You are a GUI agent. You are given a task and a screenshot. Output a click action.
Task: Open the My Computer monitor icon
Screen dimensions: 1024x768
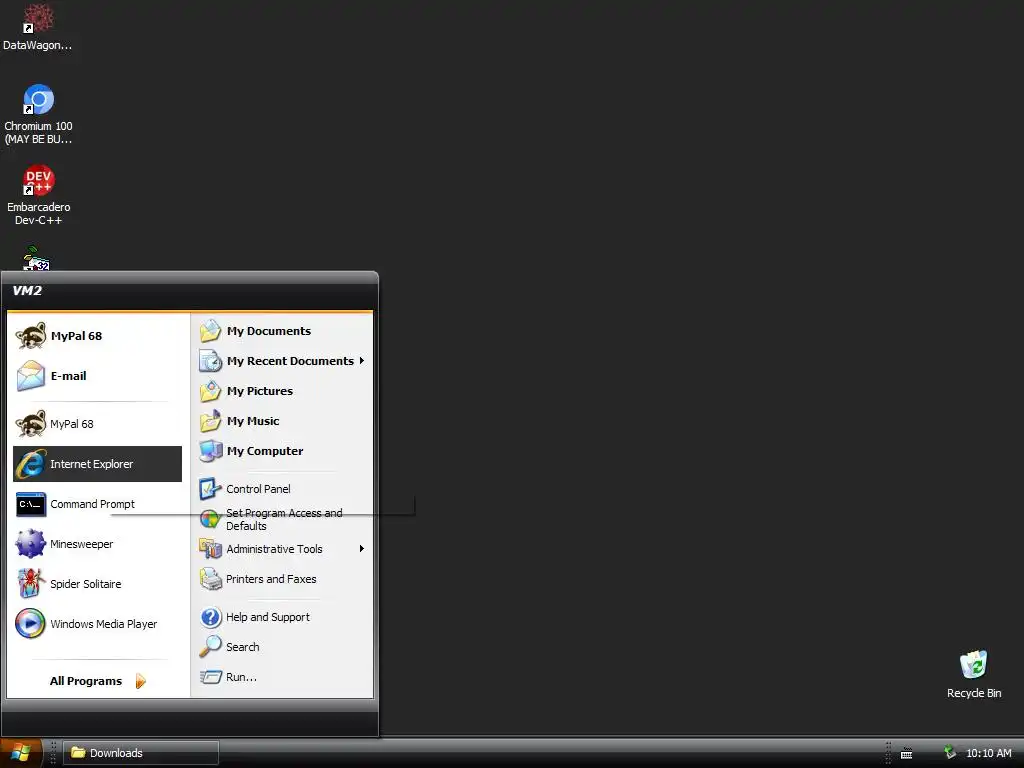[x=210, y=451]
